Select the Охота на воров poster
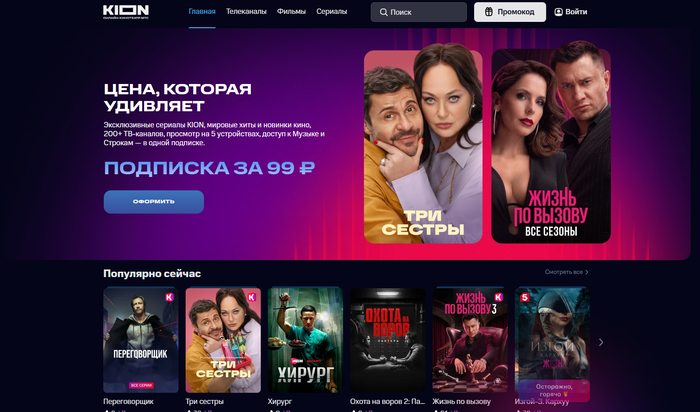Image resolution: width=700 pixels, height=412 pixels. coord(388,340)
